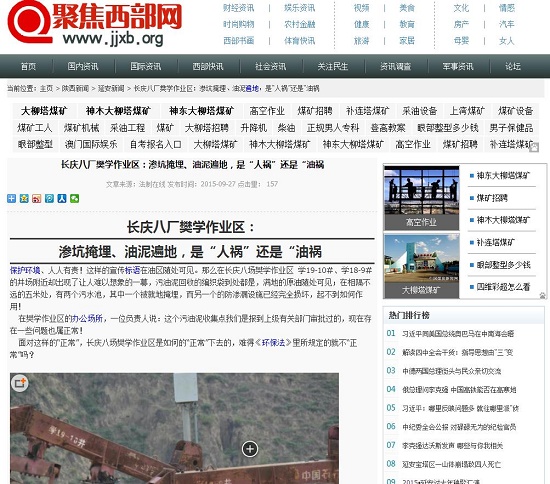Click the 大柳塔招聘 keyword link

(x=207, y=128)
